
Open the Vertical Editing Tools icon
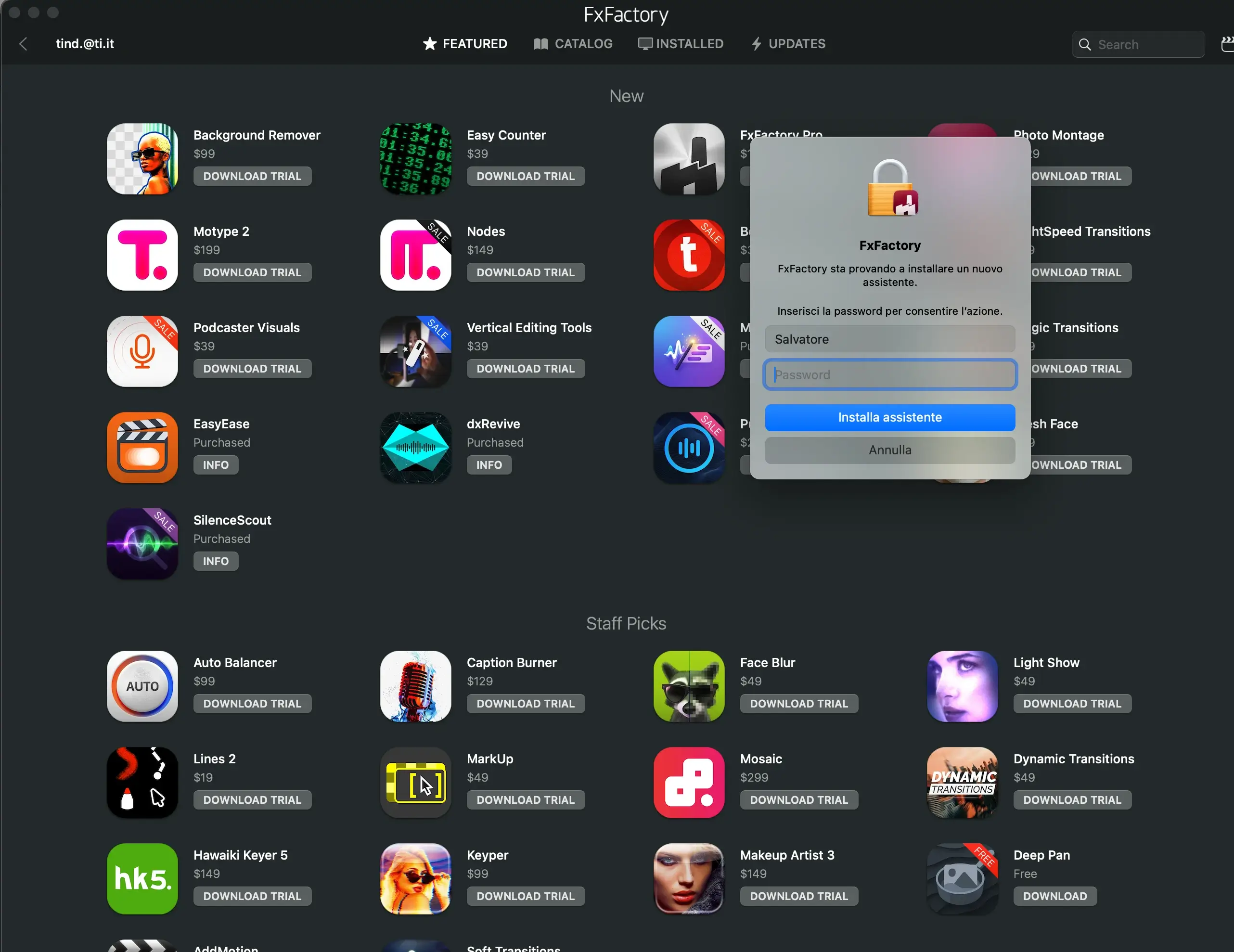pyautogui.click(x=416, y=351)
